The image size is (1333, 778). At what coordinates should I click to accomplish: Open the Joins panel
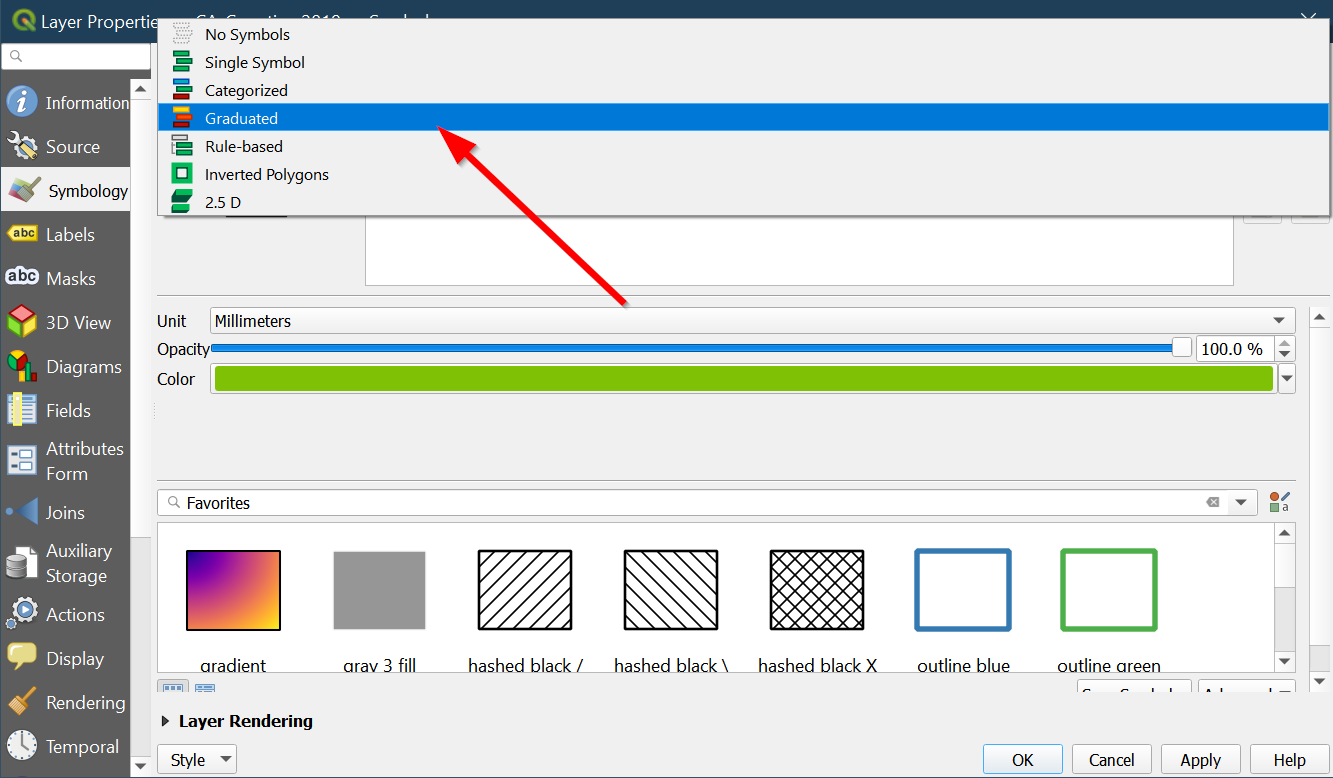[64, 512]
